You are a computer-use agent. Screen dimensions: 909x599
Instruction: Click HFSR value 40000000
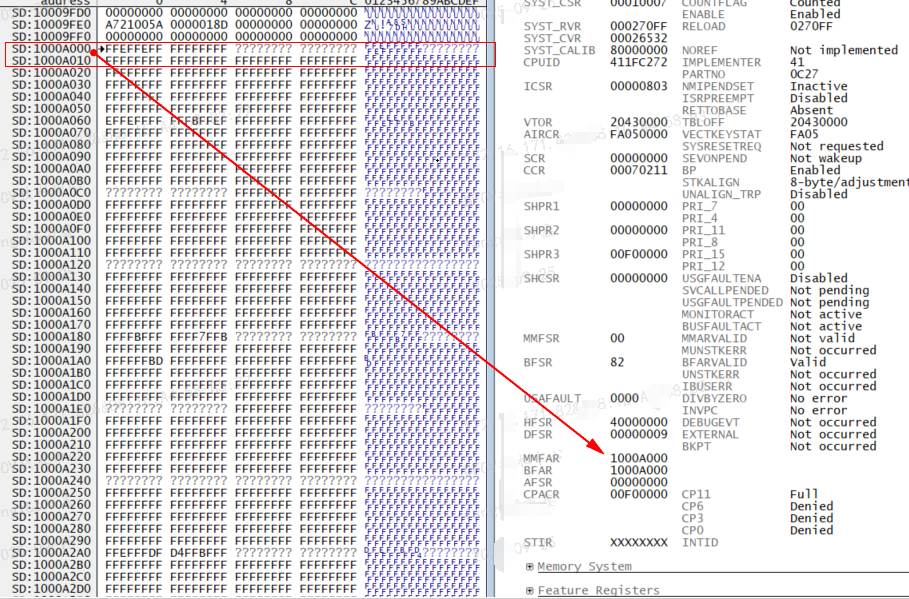pos(639,422)
